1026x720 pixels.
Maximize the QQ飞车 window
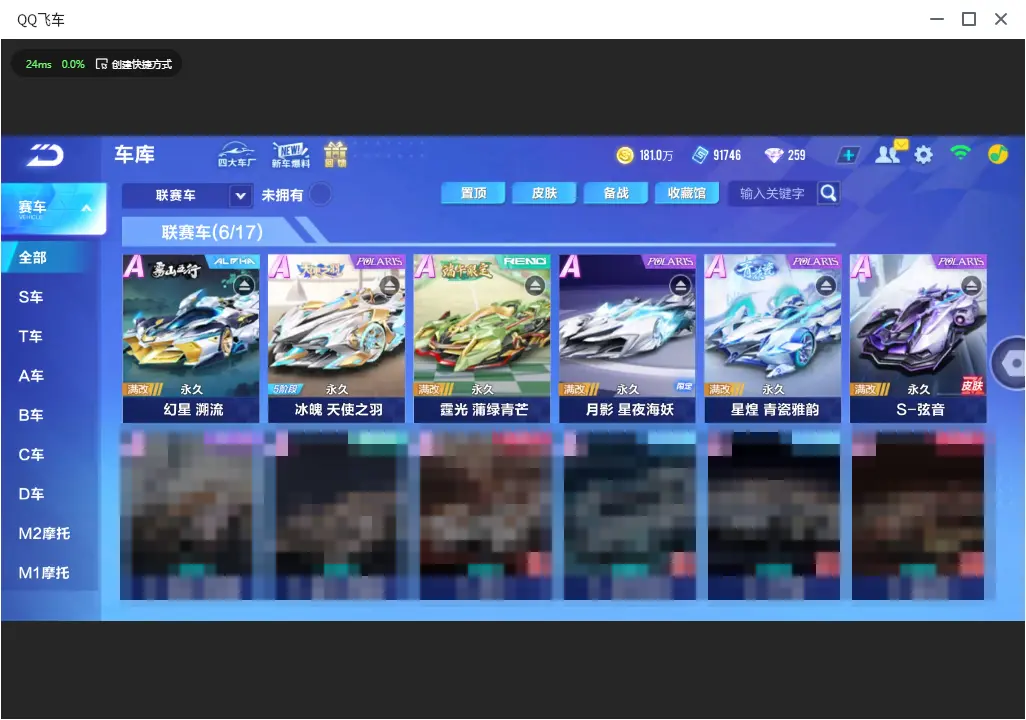tap(969, 19)
